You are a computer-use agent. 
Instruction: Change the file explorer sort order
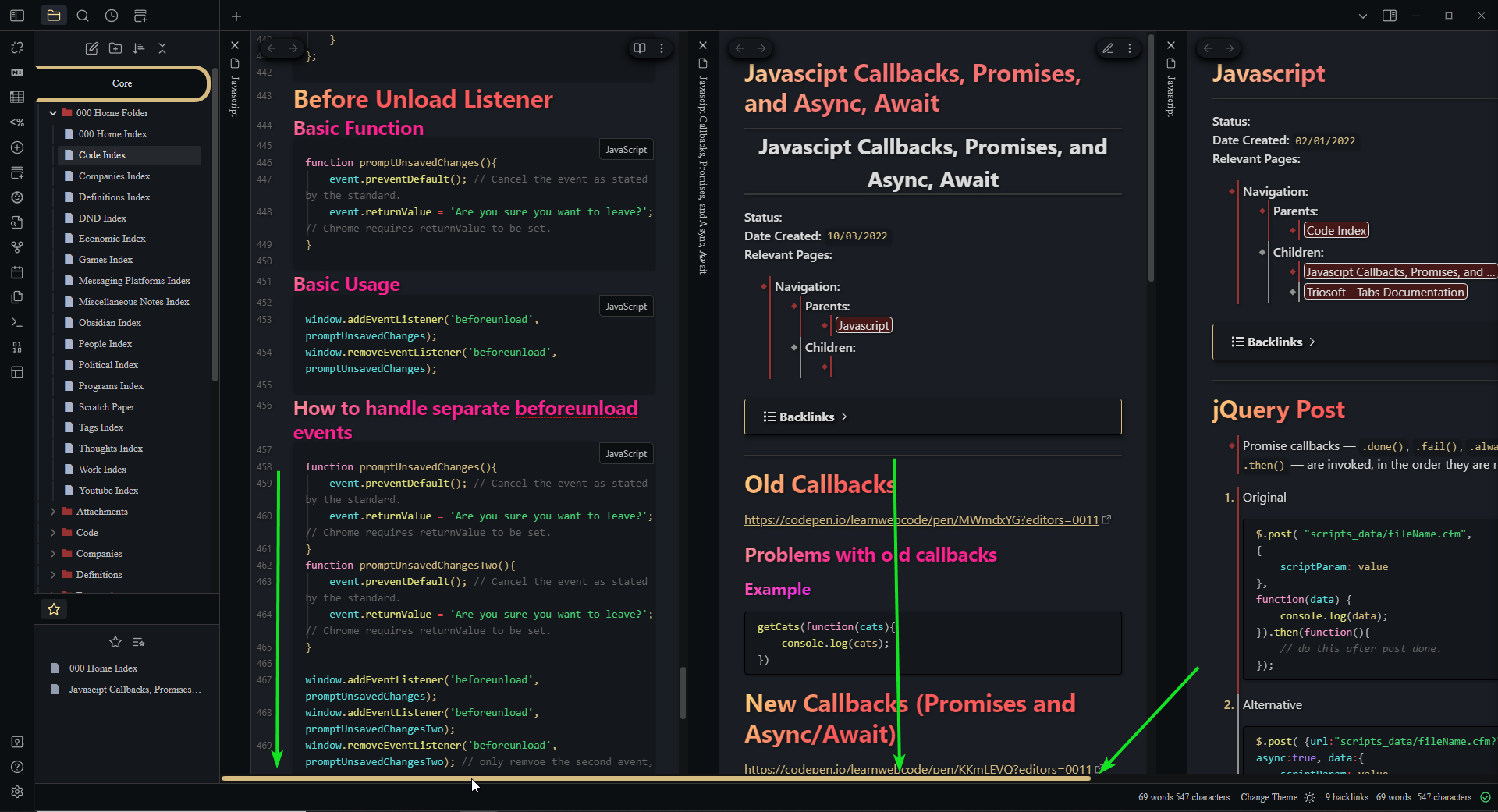[x=138, y=48]
